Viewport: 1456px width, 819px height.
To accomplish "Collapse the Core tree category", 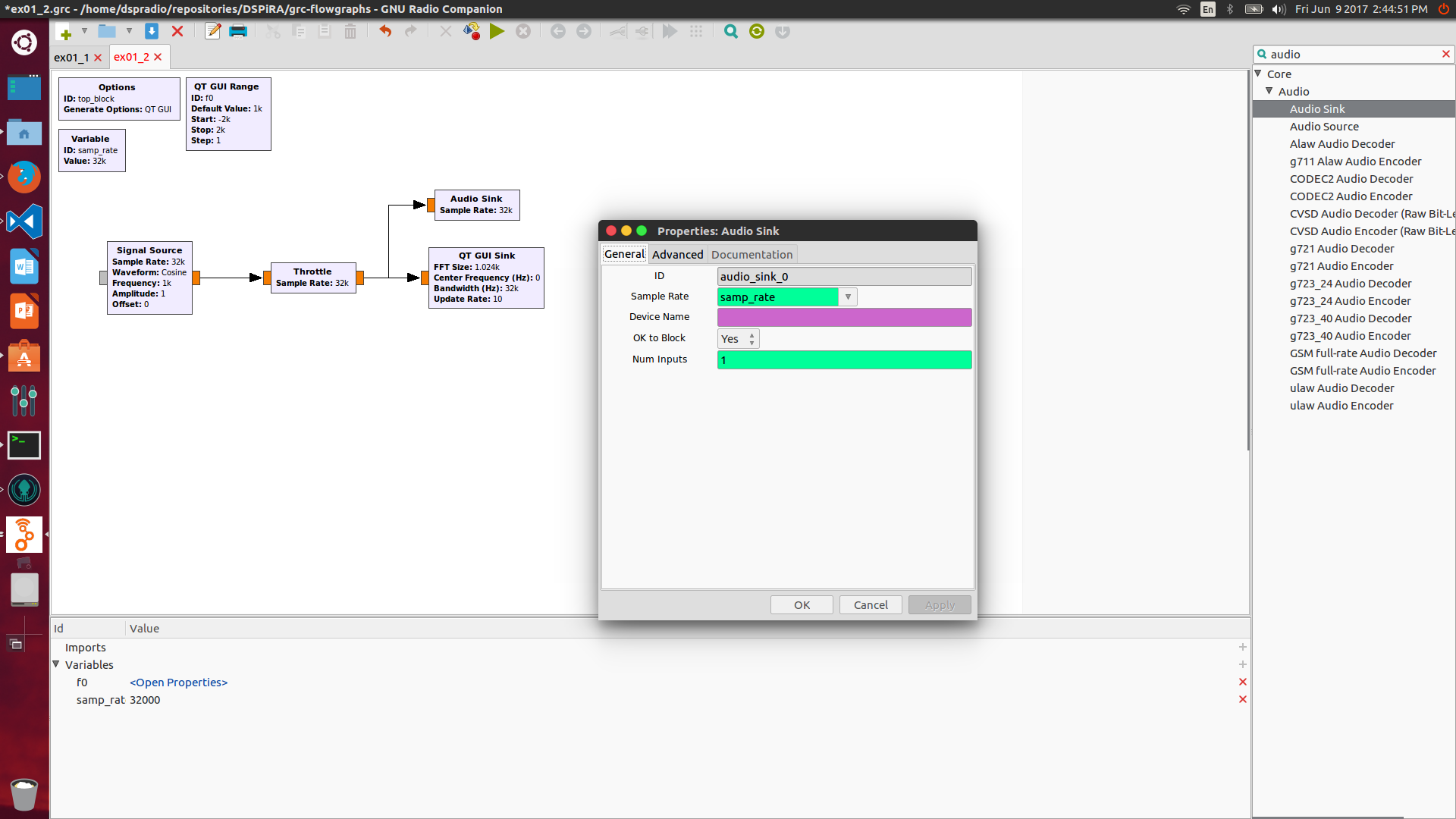I will 1259,74.
